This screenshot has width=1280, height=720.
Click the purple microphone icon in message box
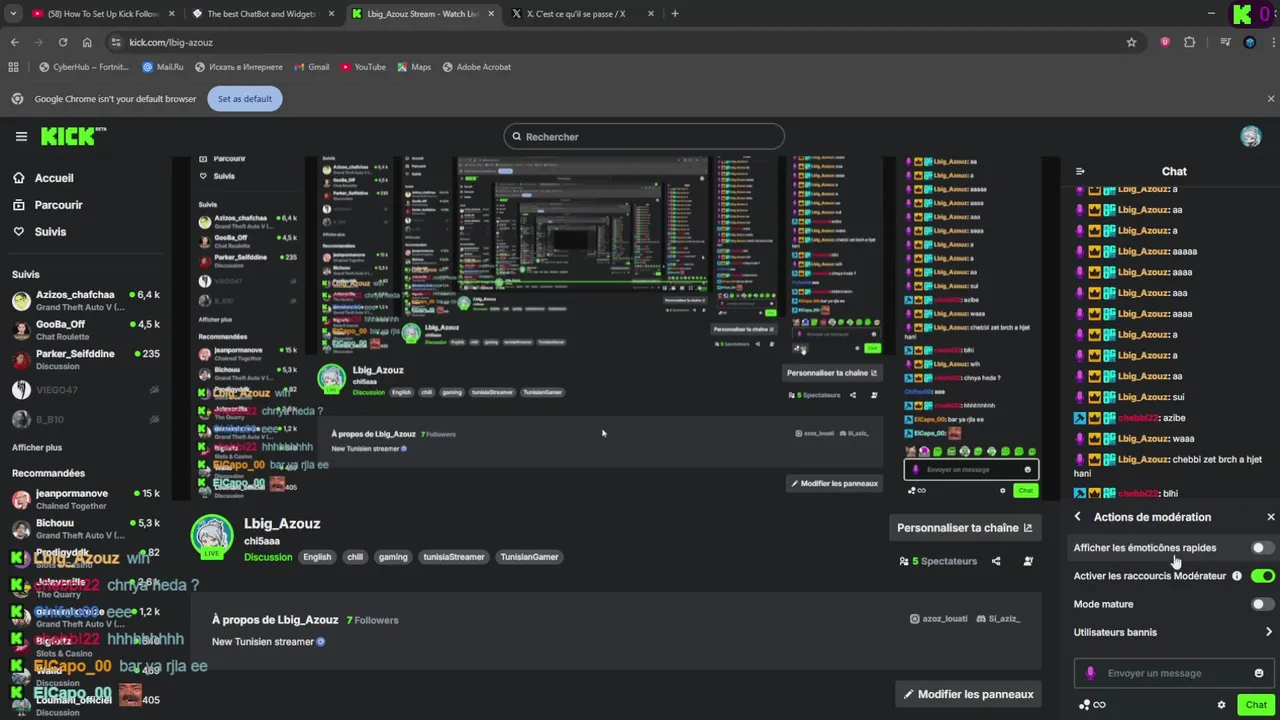click(1090, 673)
